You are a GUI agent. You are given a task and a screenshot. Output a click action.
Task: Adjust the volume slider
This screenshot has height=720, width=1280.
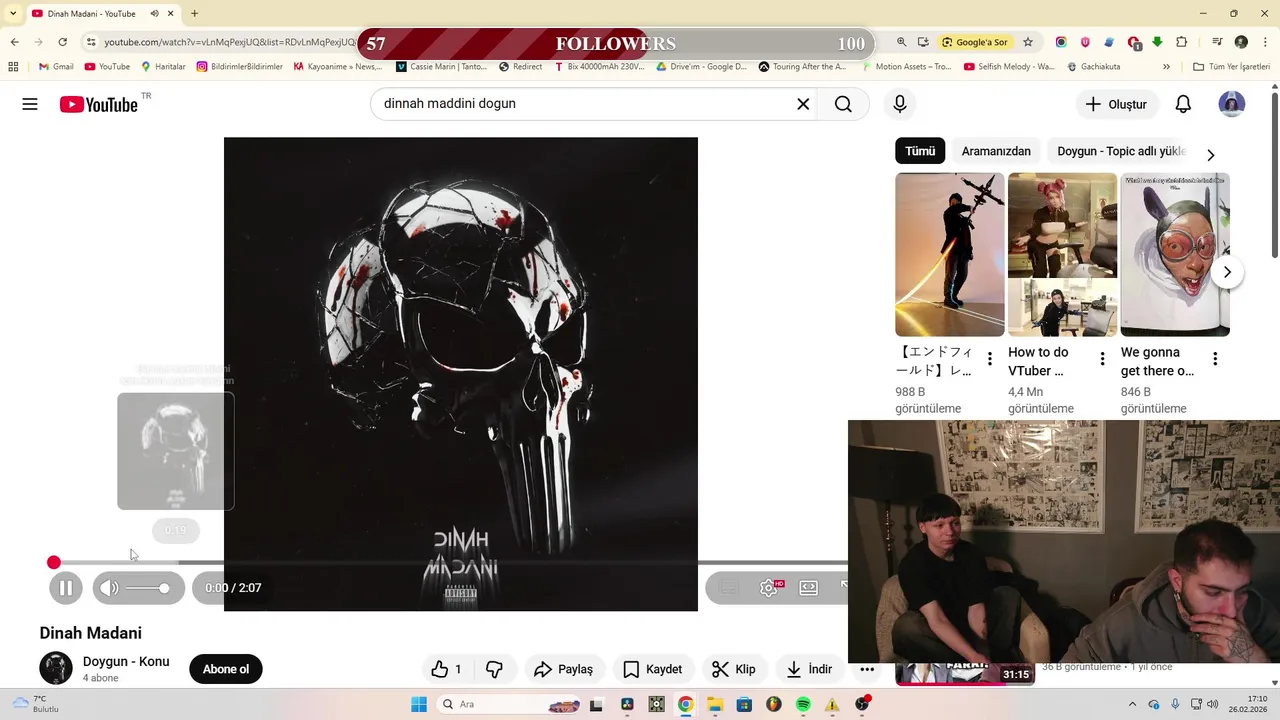[149, 588]
